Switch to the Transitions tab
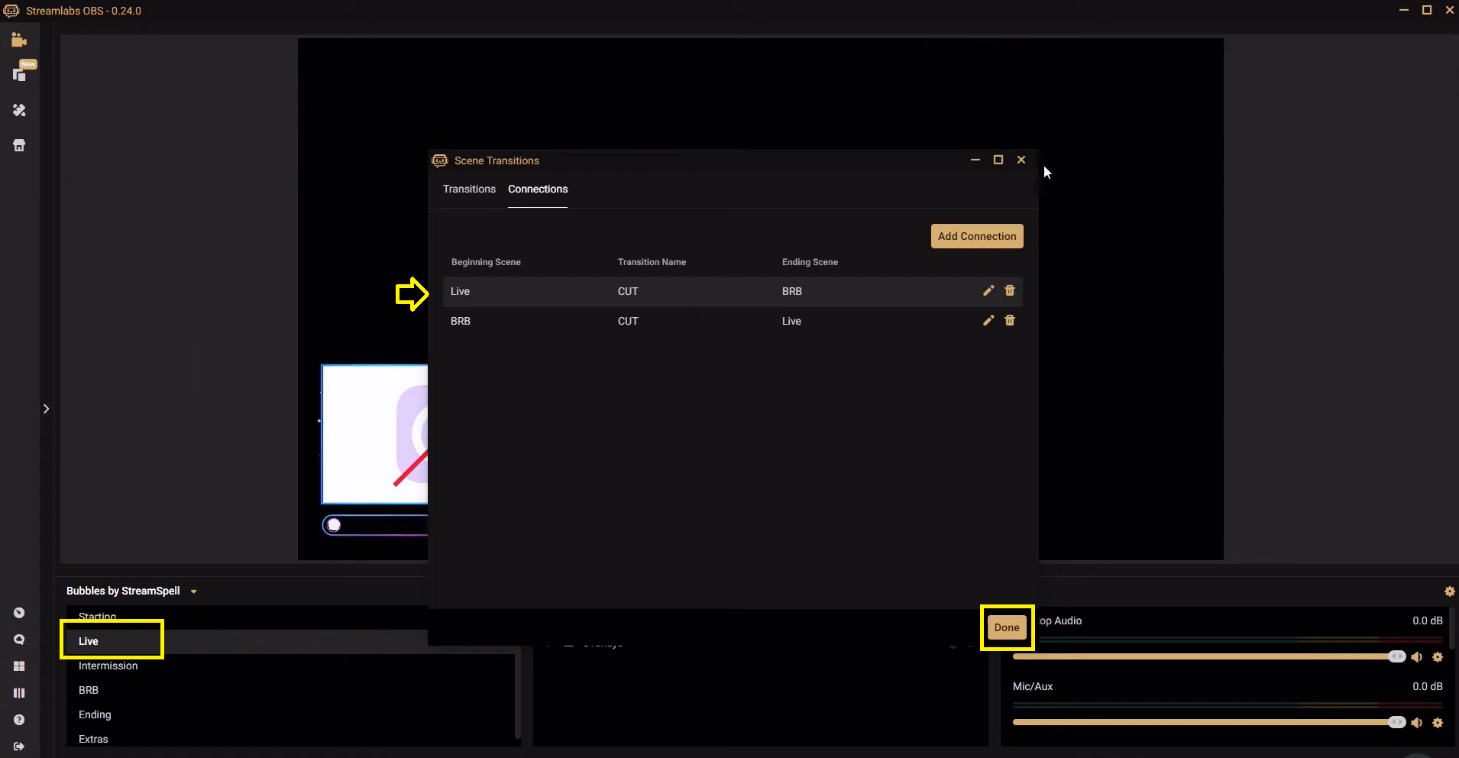Screen dimensions: 1459x758 point(469,189)
